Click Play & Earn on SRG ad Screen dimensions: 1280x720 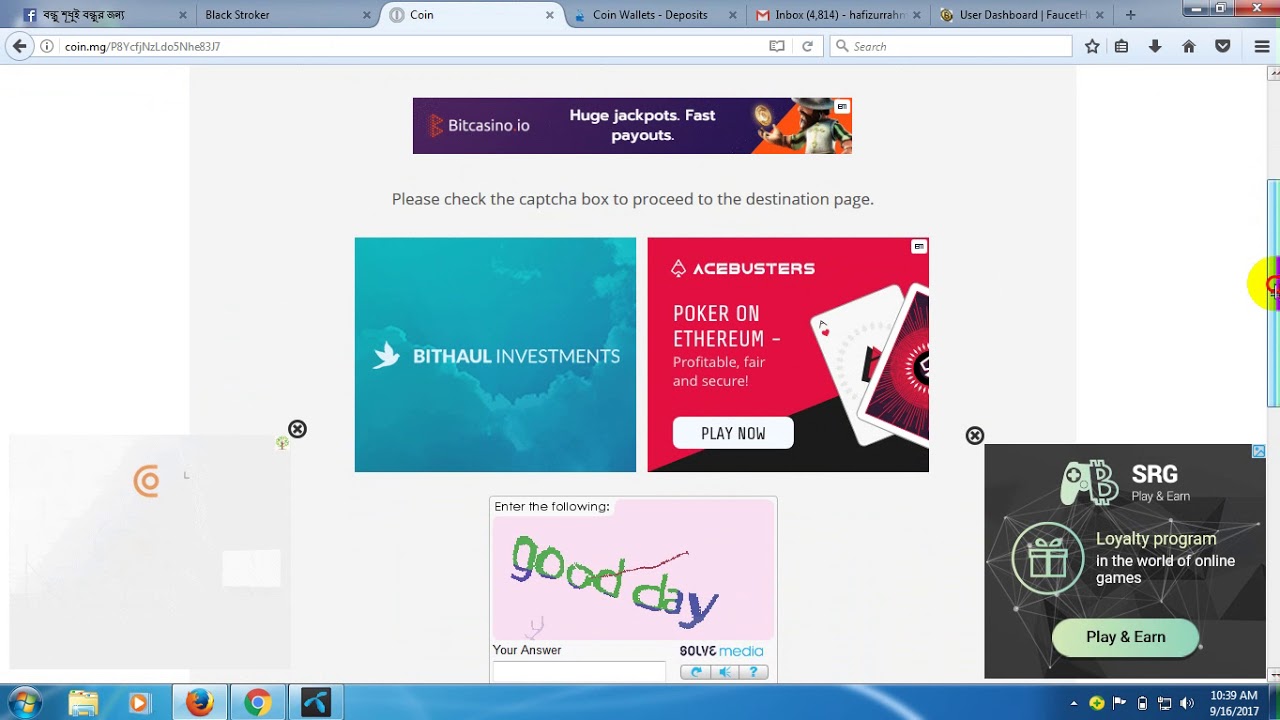(1126, 637)
